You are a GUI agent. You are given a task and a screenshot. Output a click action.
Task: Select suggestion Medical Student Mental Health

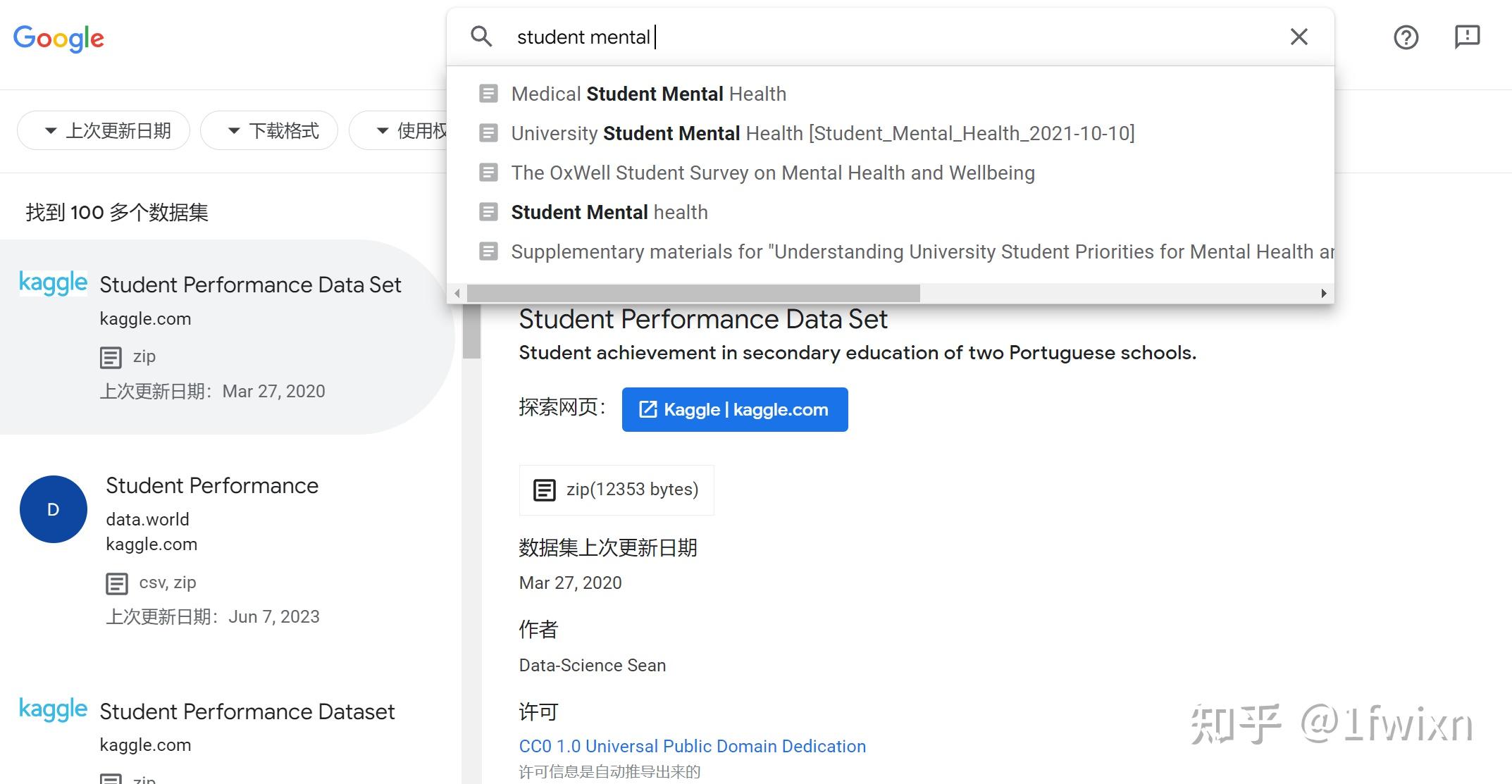[648, 94]
